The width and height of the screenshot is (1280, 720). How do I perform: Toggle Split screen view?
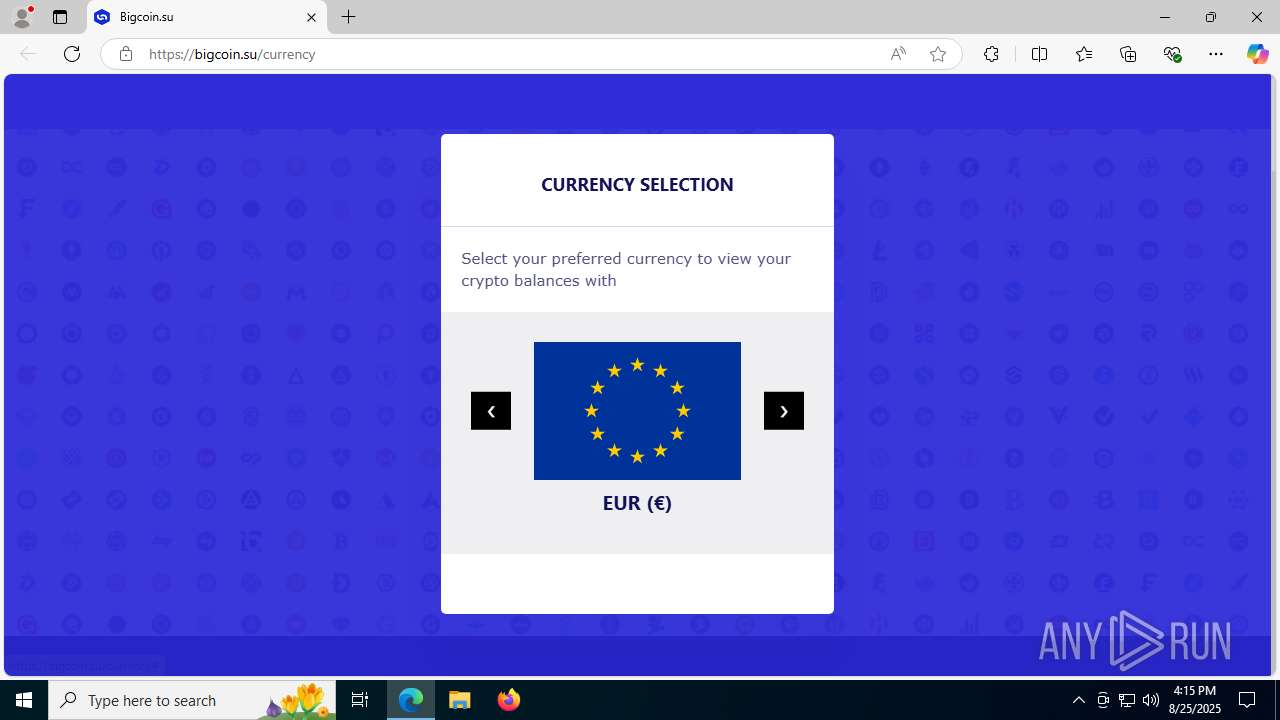click(x=1039, y=54)
